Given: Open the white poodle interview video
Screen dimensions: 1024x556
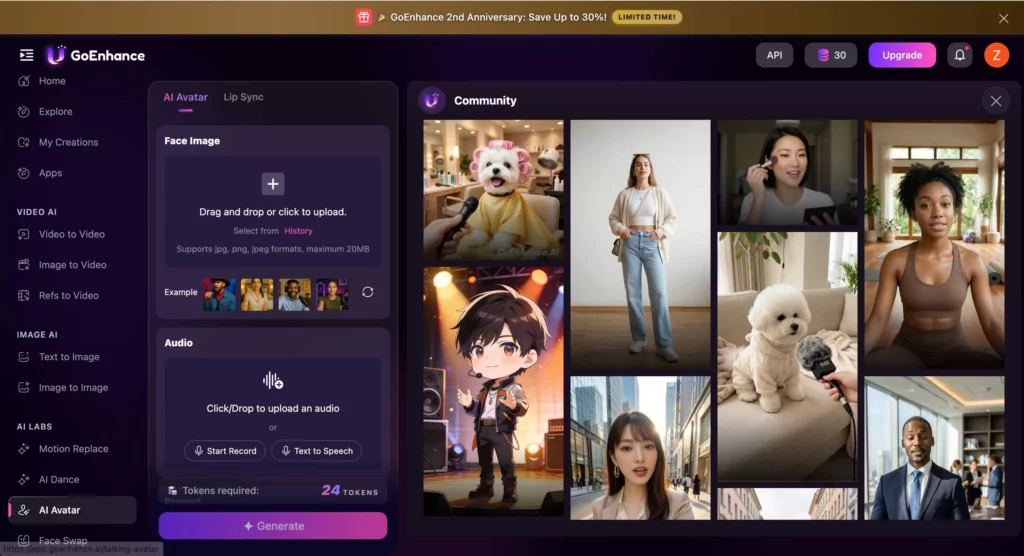Looking at the screenshot, I should (787, 356).
